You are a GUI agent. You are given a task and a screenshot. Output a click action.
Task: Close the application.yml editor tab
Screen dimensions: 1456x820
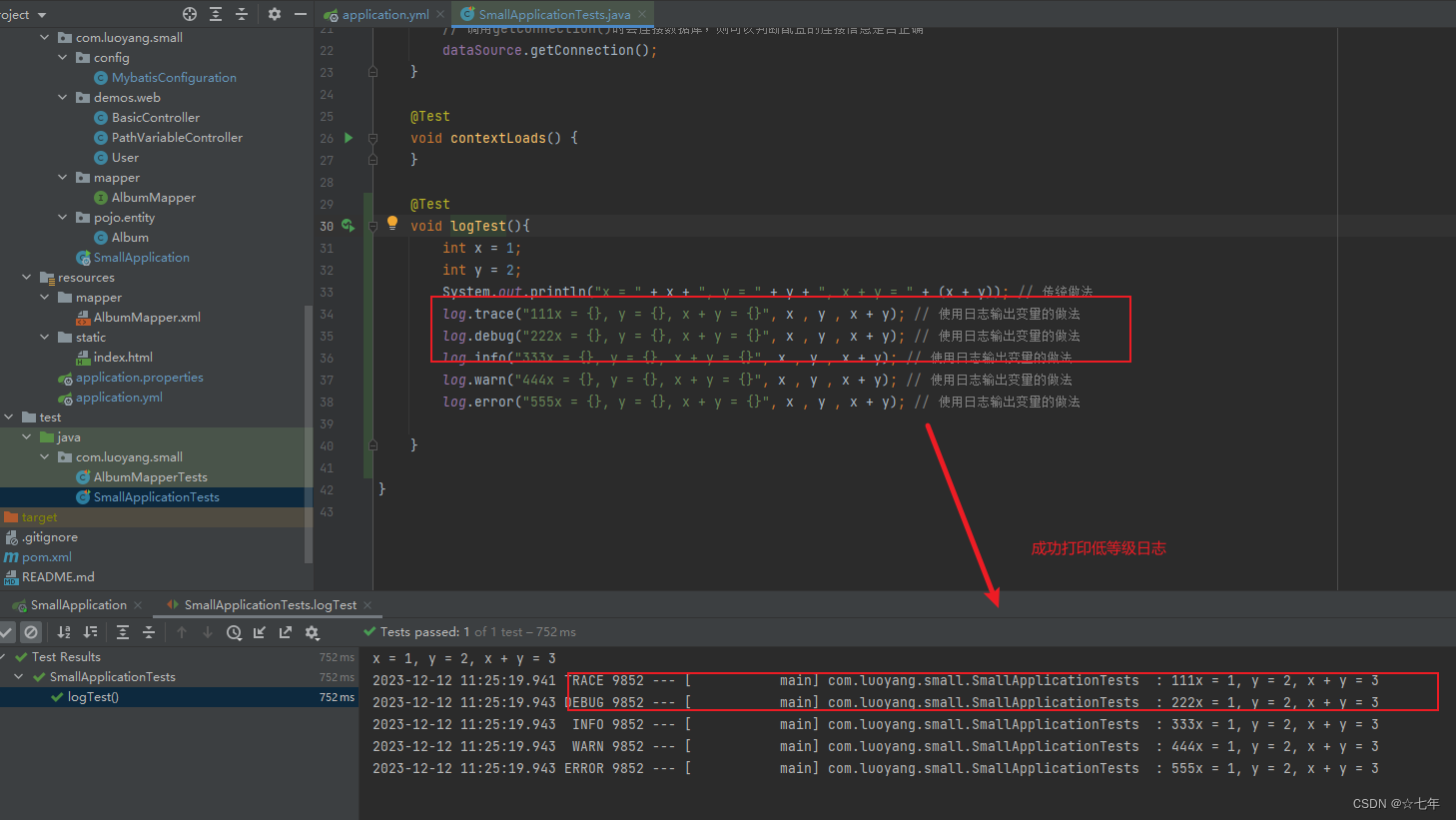(440, 14)
